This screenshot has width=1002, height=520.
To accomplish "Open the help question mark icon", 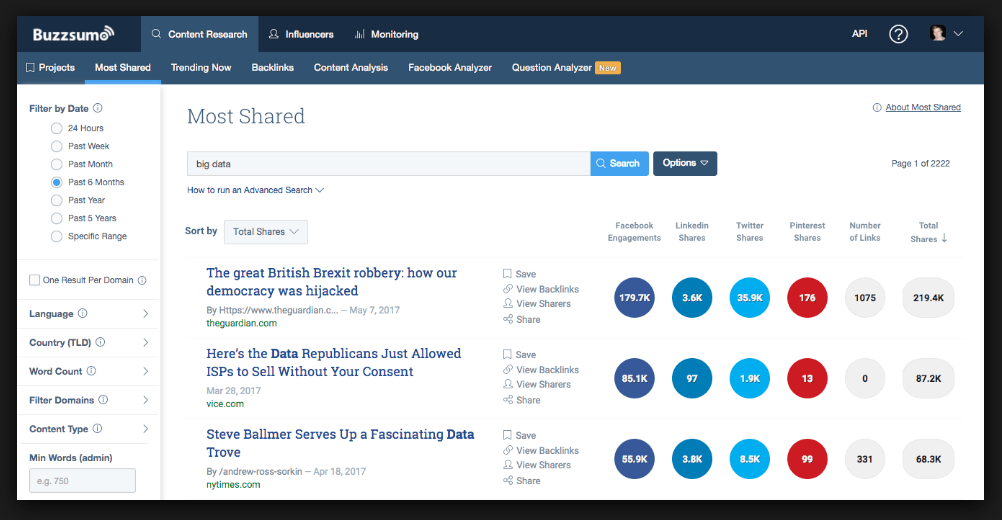I will (x=898, y=34).
